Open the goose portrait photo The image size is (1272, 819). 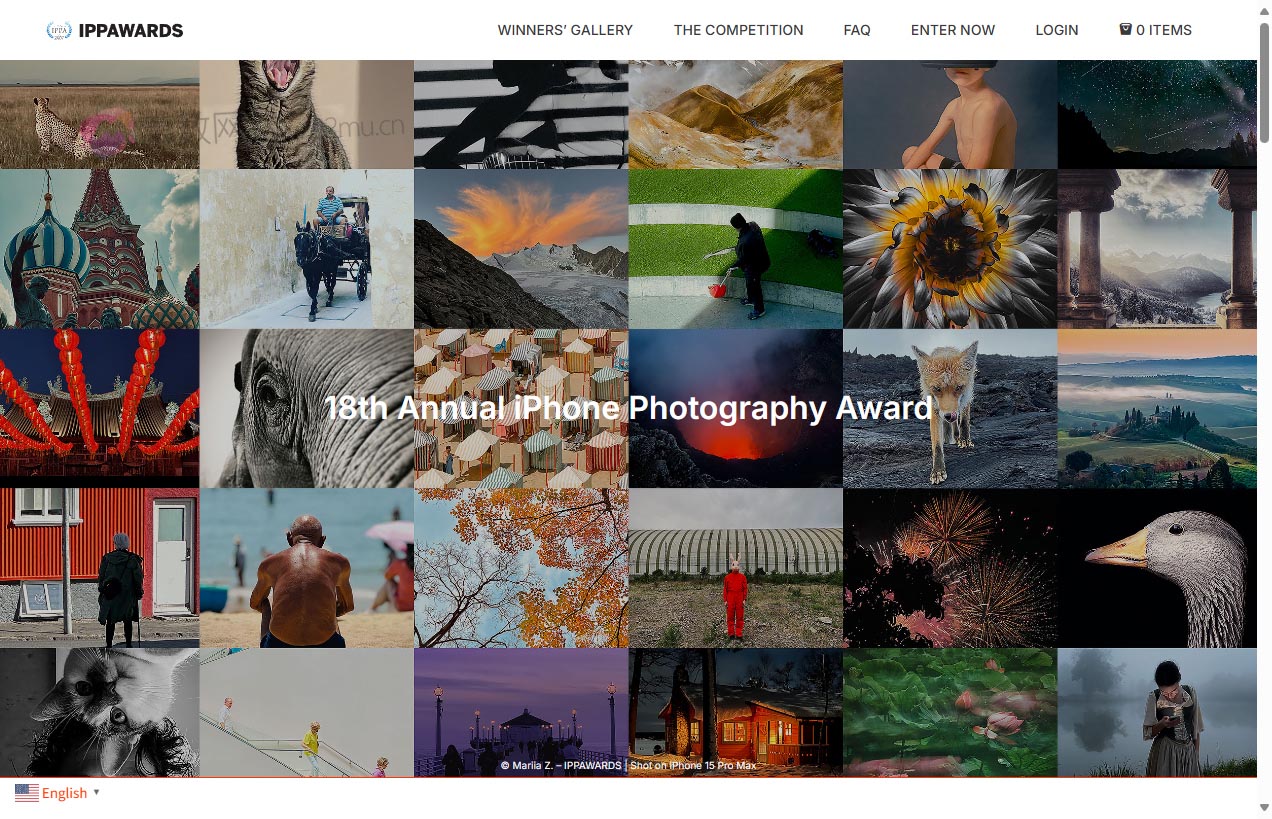click(x=1156, y=566)
